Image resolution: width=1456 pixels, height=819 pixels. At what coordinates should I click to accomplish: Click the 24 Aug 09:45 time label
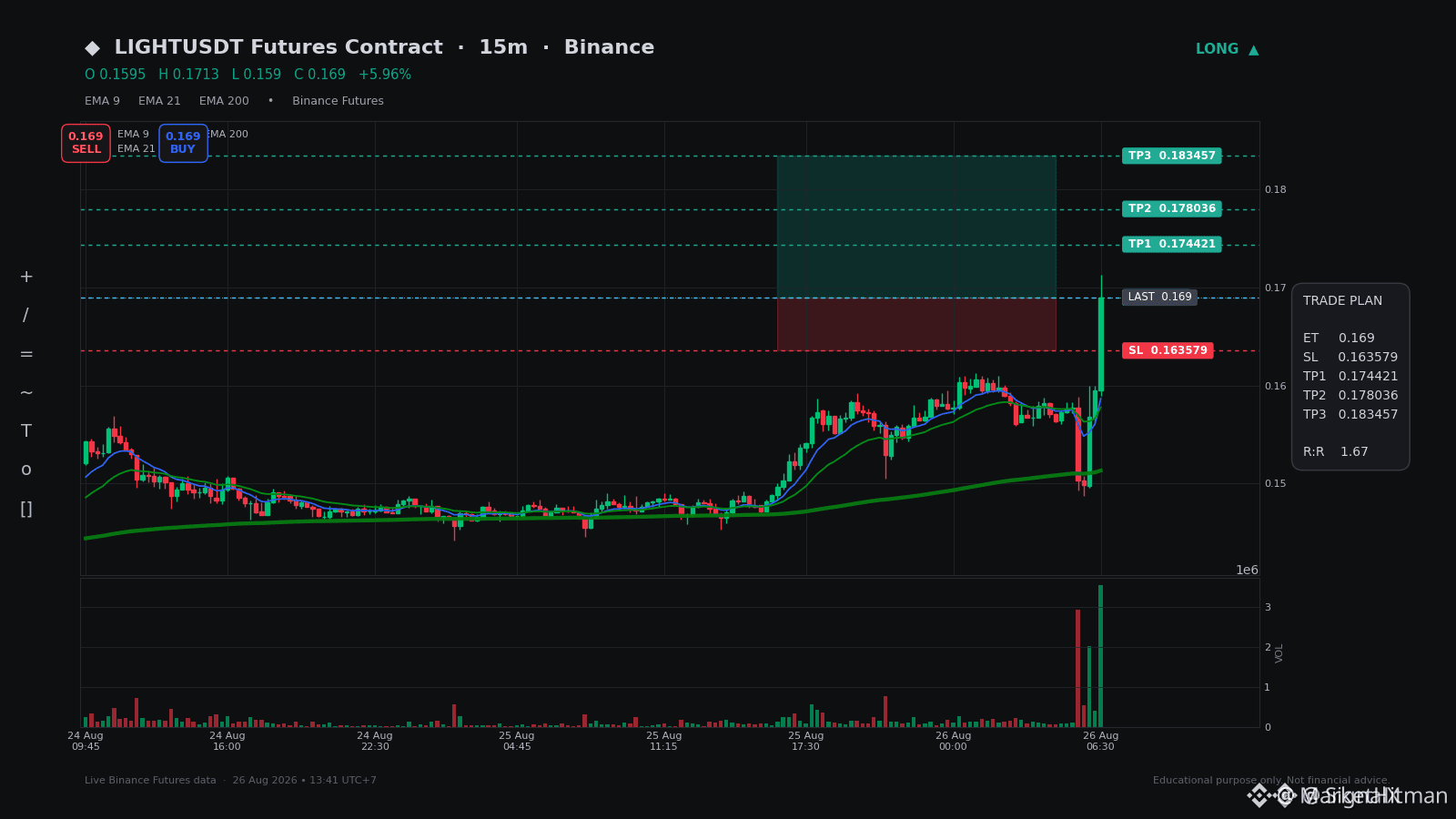[86, 741]
